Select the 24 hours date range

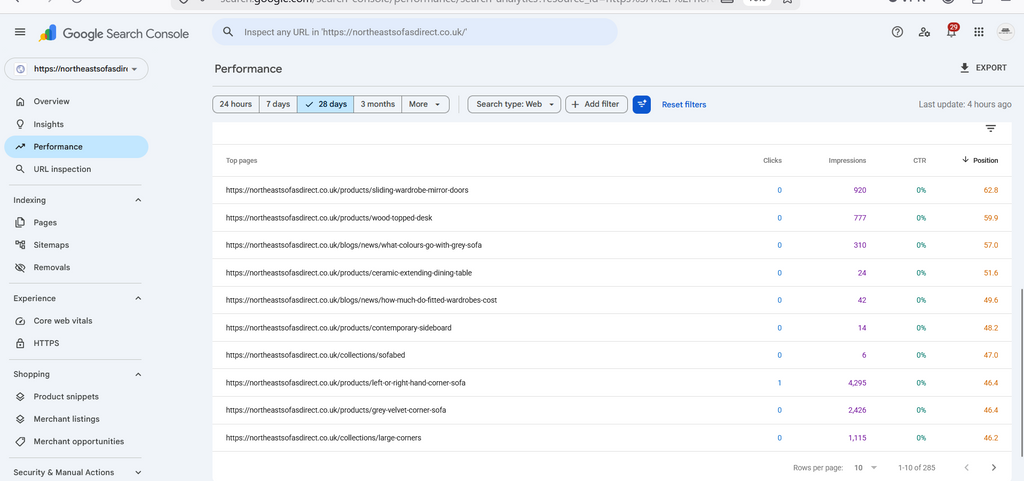tap(236, 104)
